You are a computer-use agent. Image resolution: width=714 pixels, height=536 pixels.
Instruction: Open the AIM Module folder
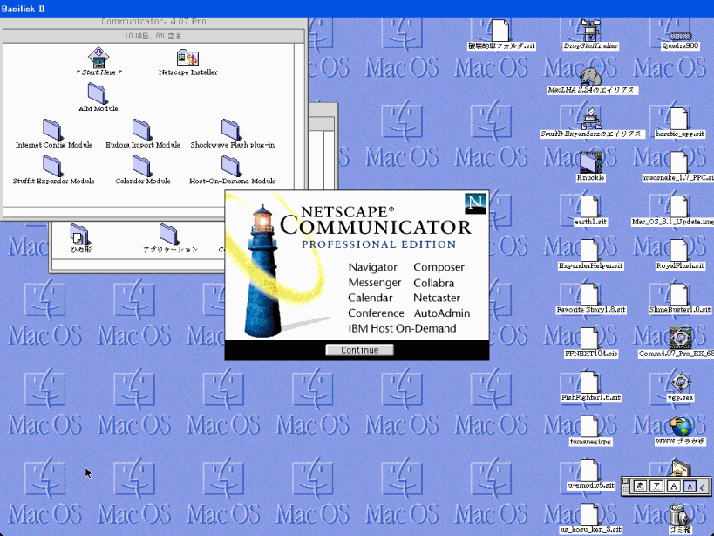[x=97, y=93]
